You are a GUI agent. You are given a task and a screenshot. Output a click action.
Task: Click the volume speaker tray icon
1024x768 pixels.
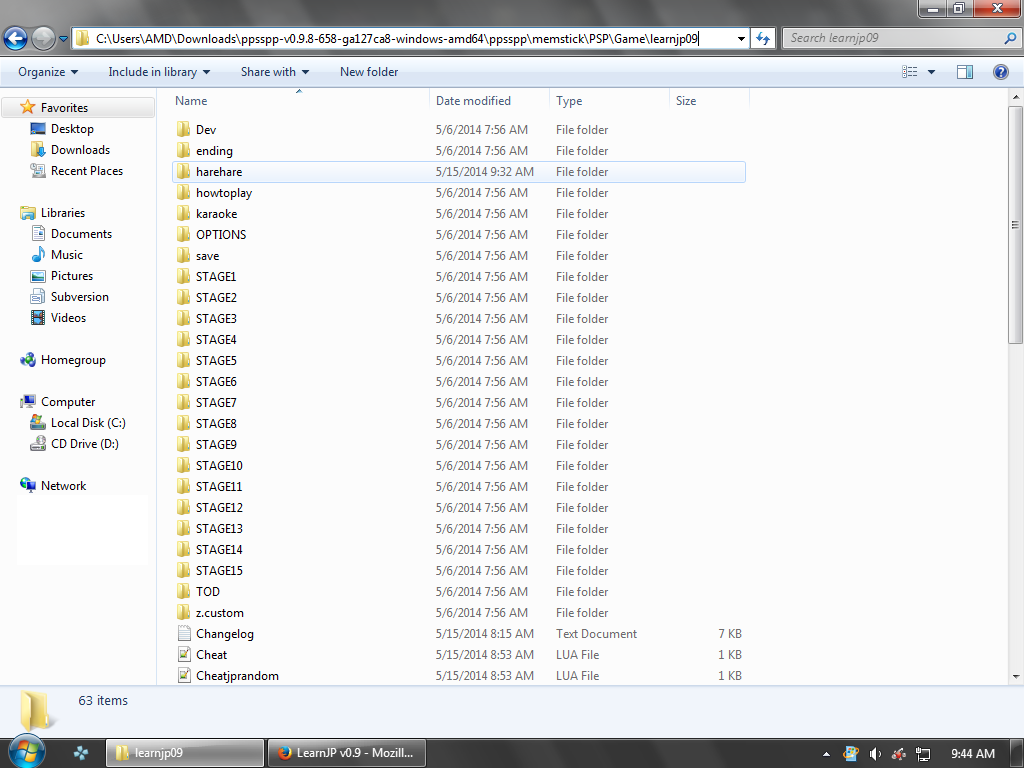(x=876, y=753)
